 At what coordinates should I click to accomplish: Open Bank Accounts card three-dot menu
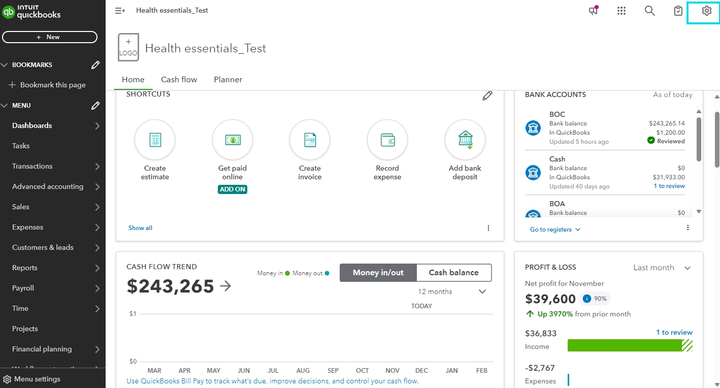point(687,228)
